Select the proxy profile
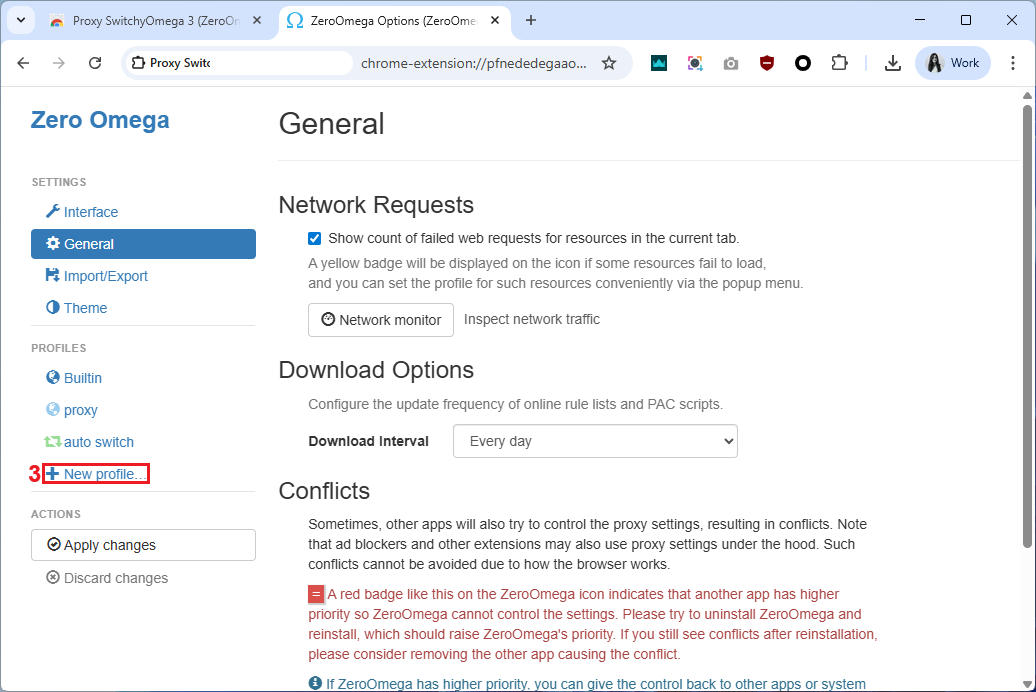This screenshot has width=1036, height=692. [x=80, y=410]
